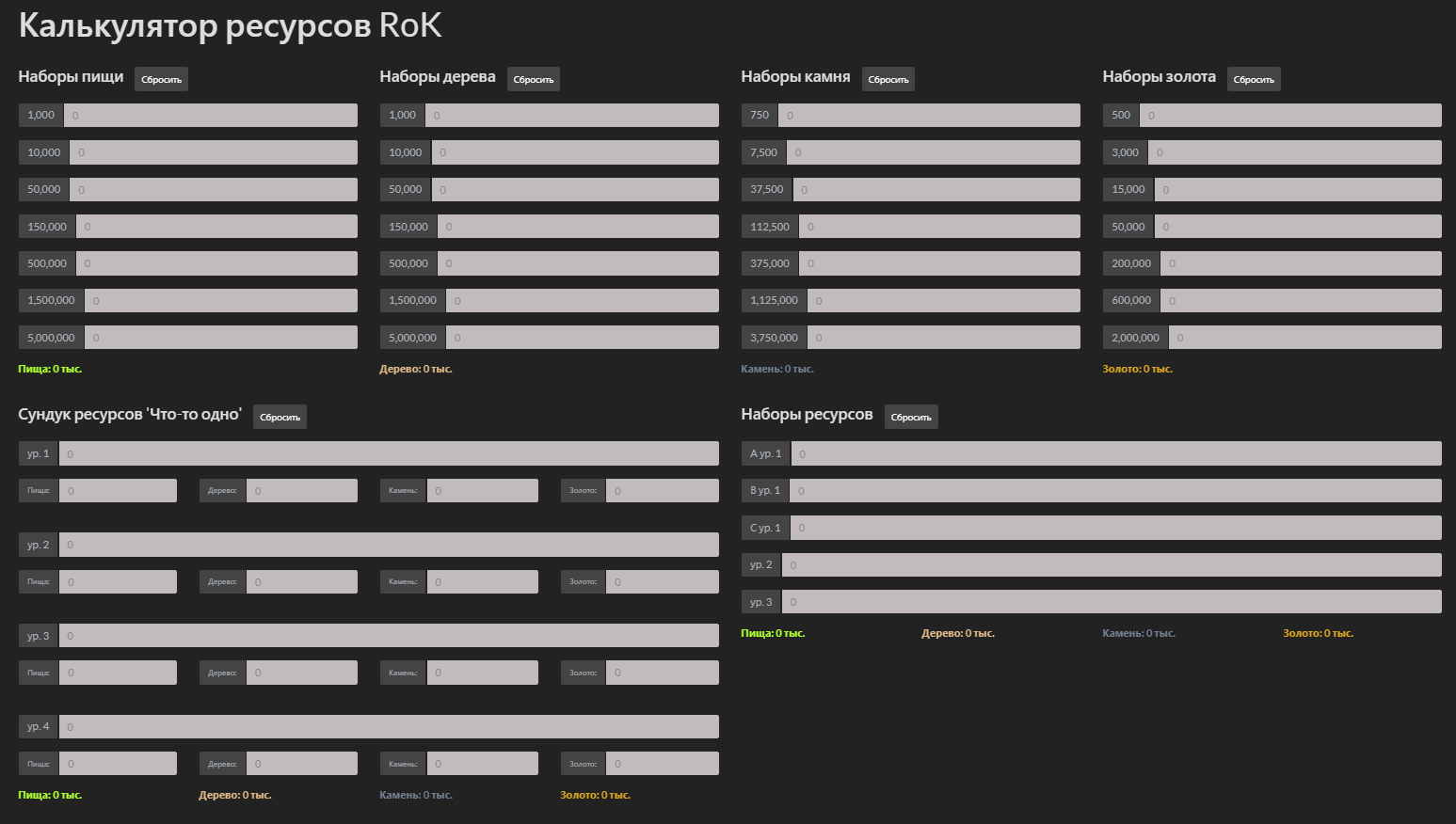The width and height of the screenshot is (1456, 824).
Task: Focus the Наборы ресурсов ур. 3 input
Action: [1112, 602]
